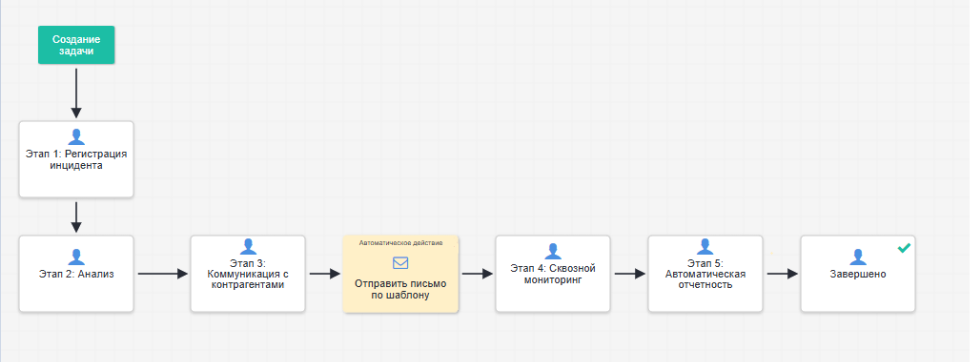Select arrow from automatic action to Этап 4
Screen dimensions: 971x363
[x=477, y=274]
